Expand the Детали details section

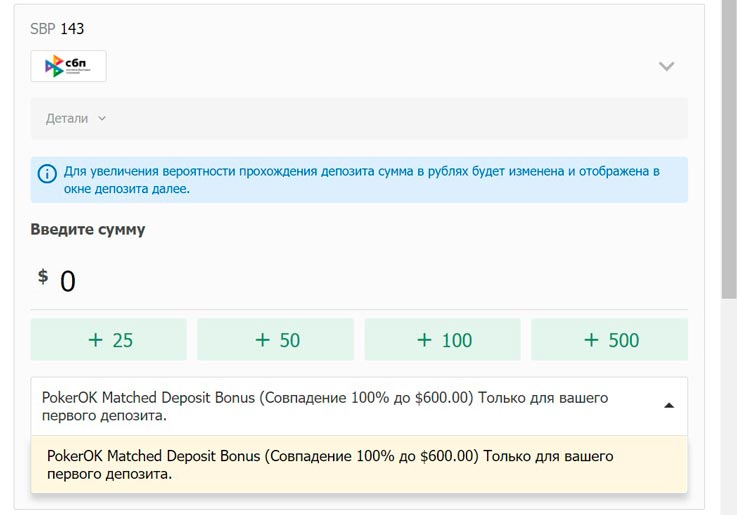pyautogui.click(x=67, y=119)
